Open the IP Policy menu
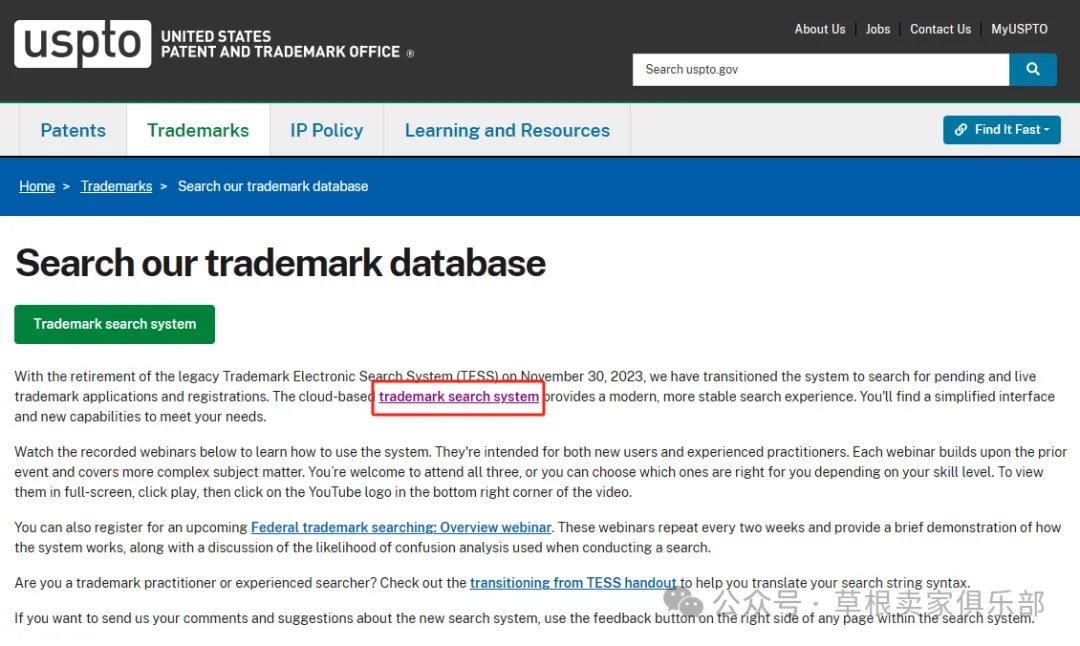1080x646 pixels. click(326, 130)
